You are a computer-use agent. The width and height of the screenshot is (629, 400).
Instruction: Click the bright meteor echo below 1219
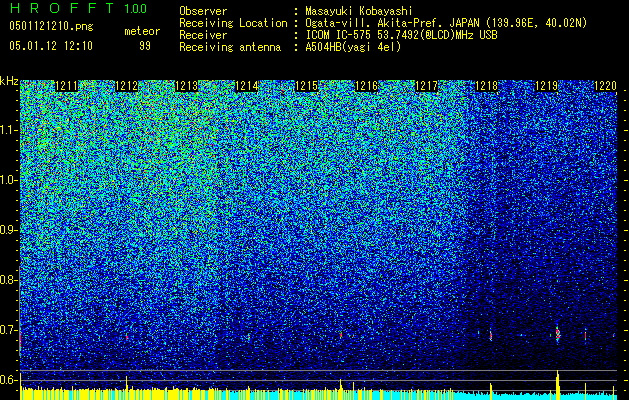tap(558, 334)
